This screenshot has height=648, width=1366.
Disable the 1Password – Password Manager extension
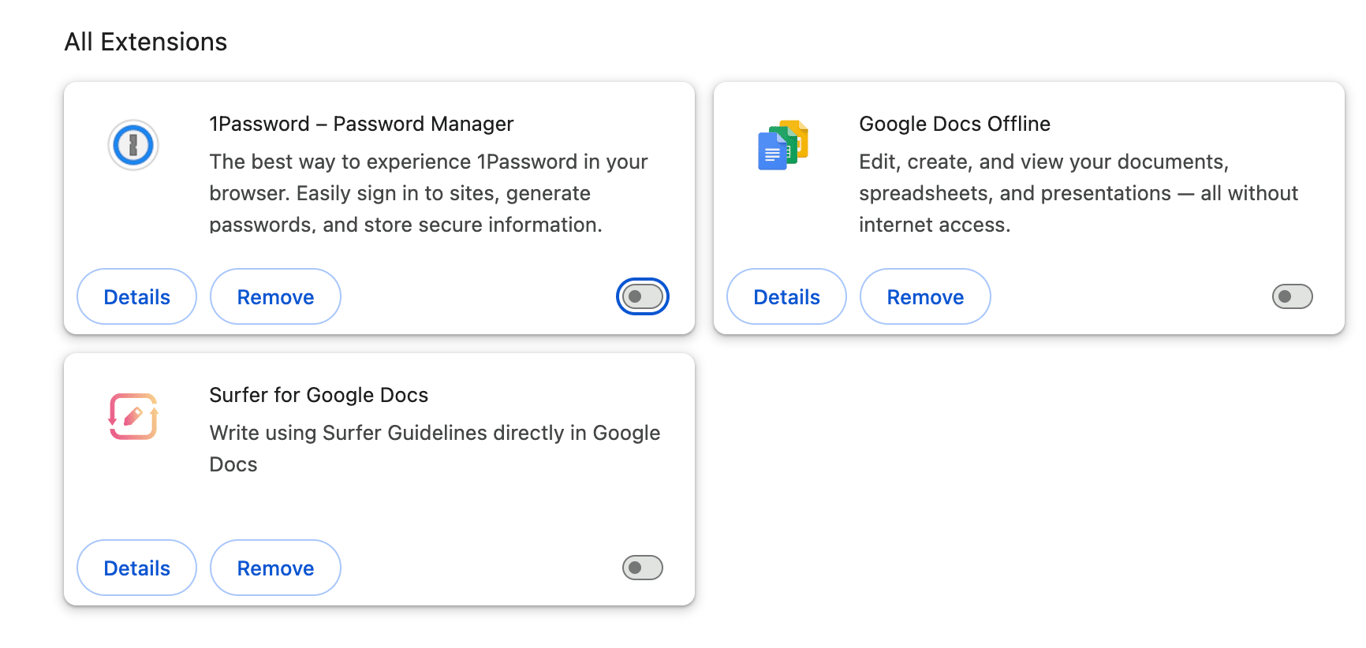pyautogui.click(x=643, y=296)
